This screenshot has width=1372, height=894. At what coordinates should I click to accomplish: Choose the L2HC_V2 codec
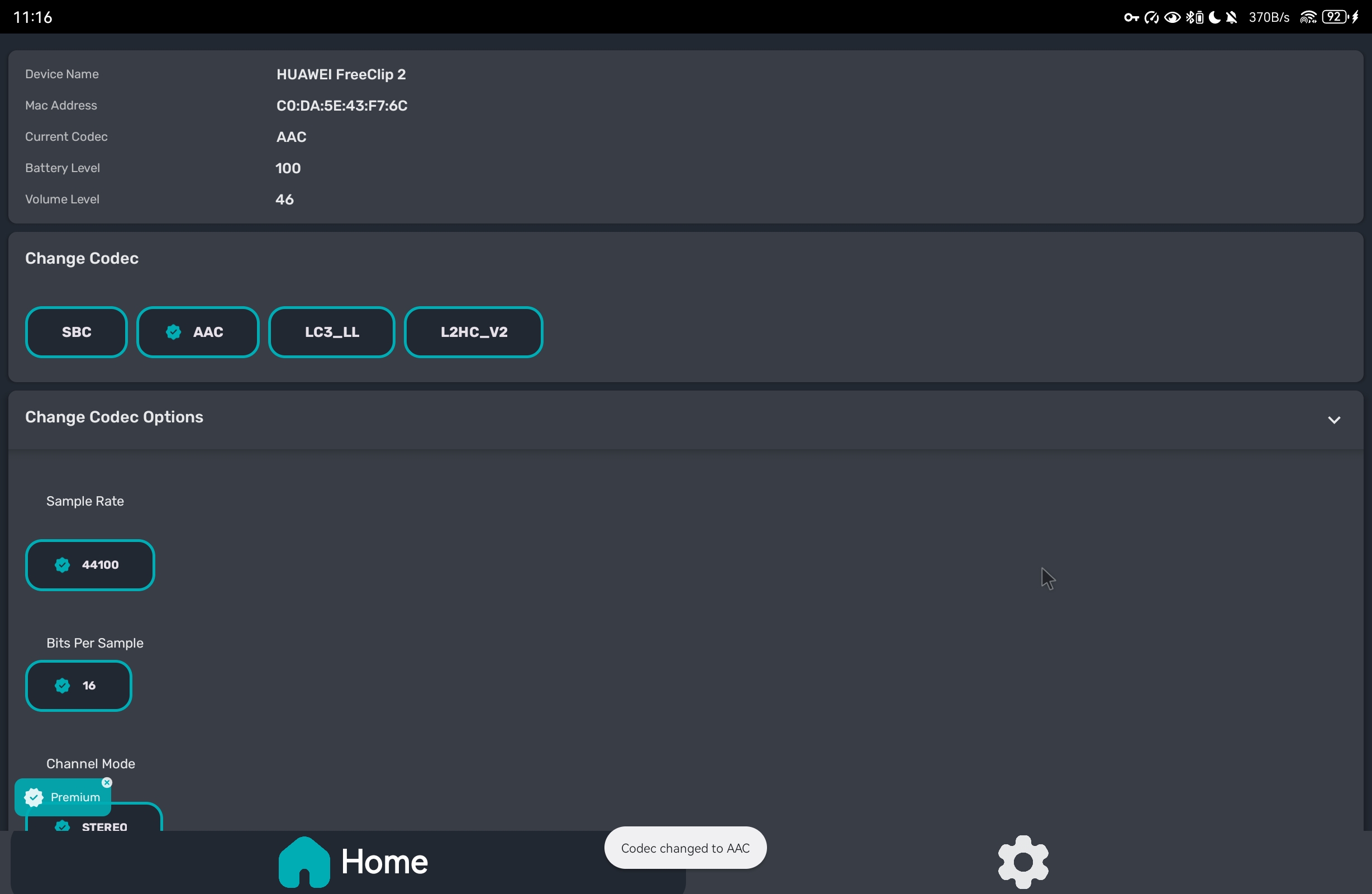[473, 332]
